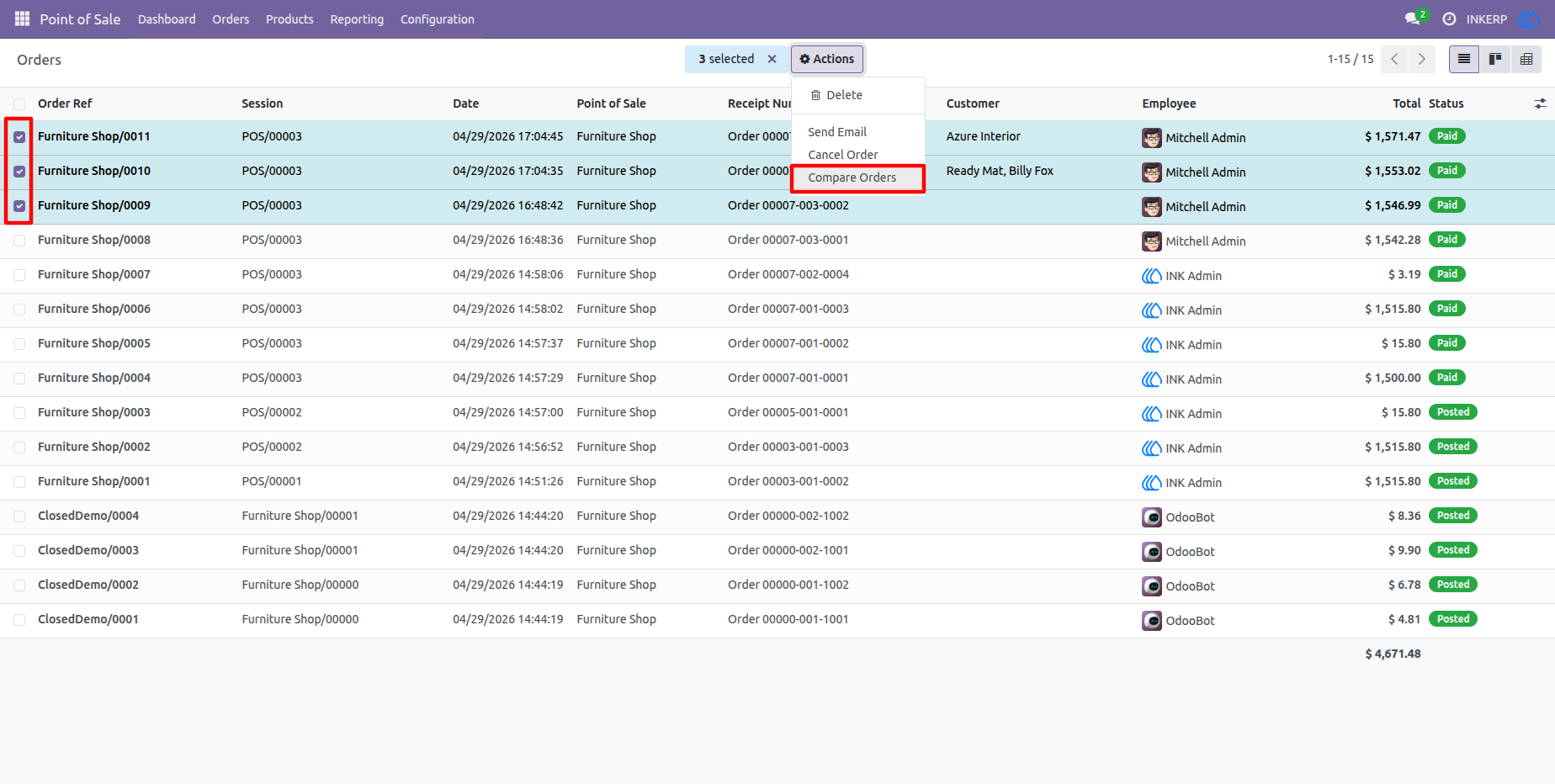The height and width of the screenshot is (784, 1555).
Task: Open the Reporting top menu
Action: click(357, 19)
